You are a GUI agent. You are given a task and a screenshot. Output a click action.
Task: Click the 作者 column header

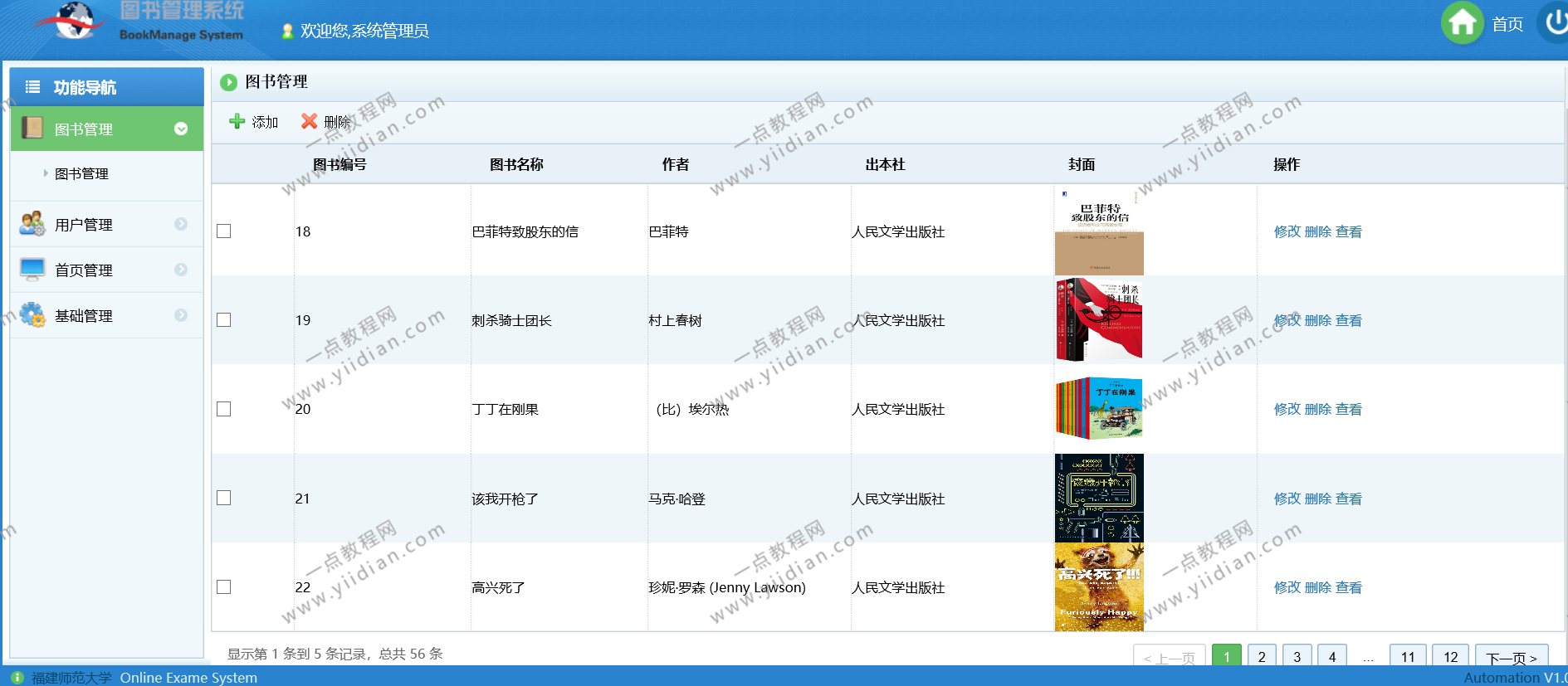click(x=676, y=164)
